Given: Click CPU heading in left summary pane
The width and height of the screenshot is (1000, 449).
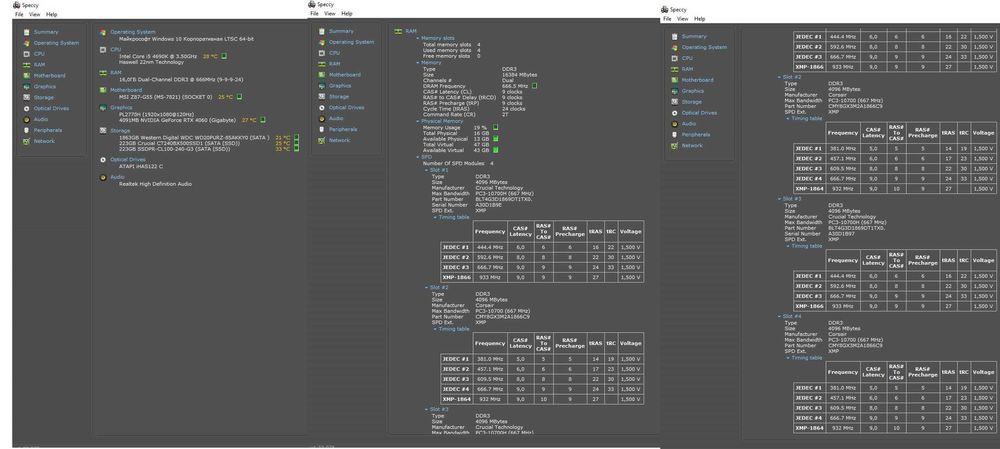Looking at the screenshot, I should pyautogui.click(x=115, y=49).
